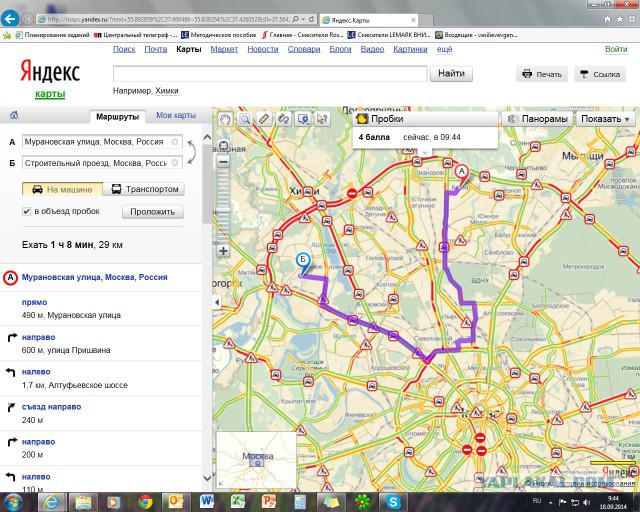Toggle the Пробки traffic layer button
Image resolution: width=640 pixels, height=512 pixels.
[x=425, y=119]
